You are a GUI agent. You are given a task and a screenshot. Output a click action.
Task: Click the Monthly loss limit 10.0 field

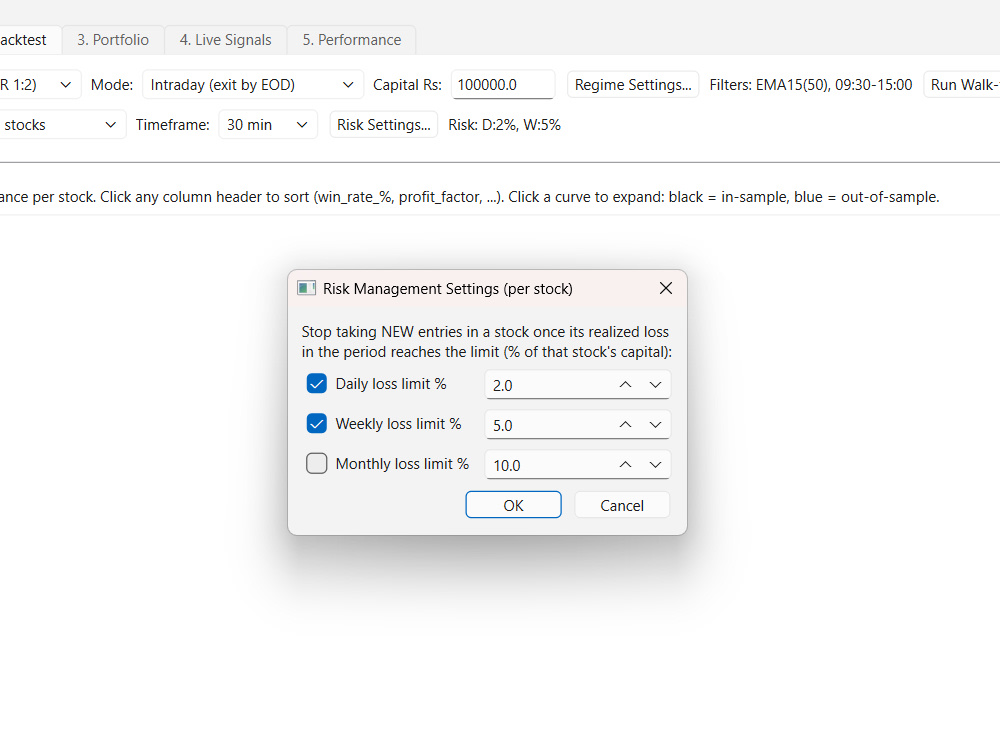578,465
